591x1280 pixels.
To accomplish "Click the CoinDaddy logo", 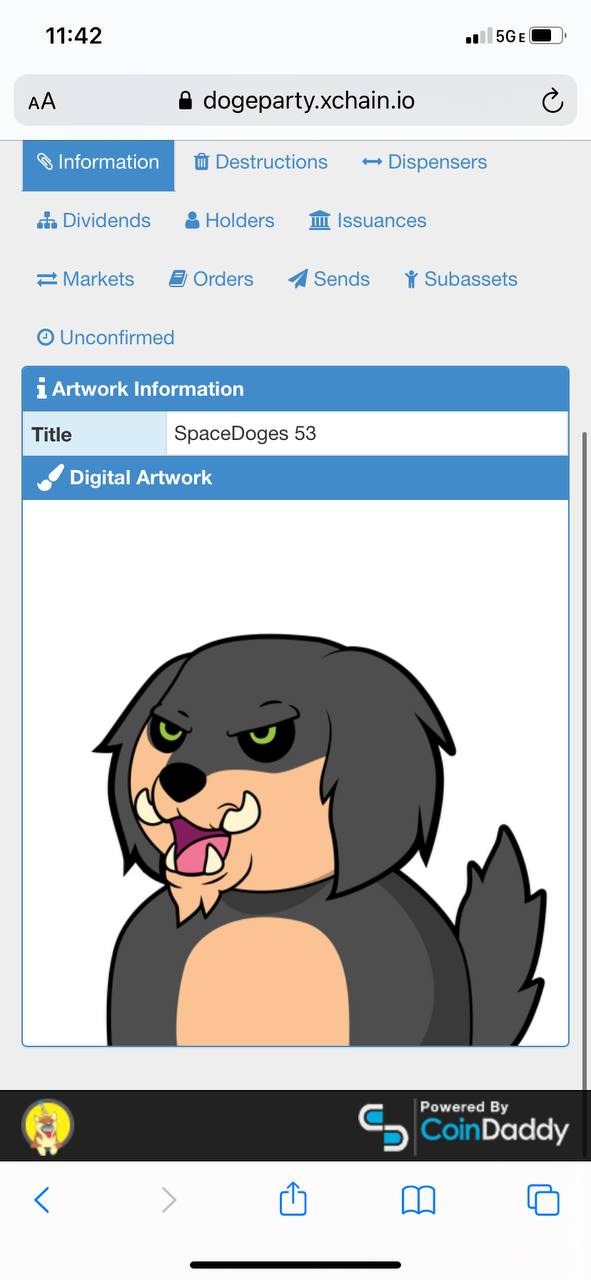I will (x=464, y=1126).
